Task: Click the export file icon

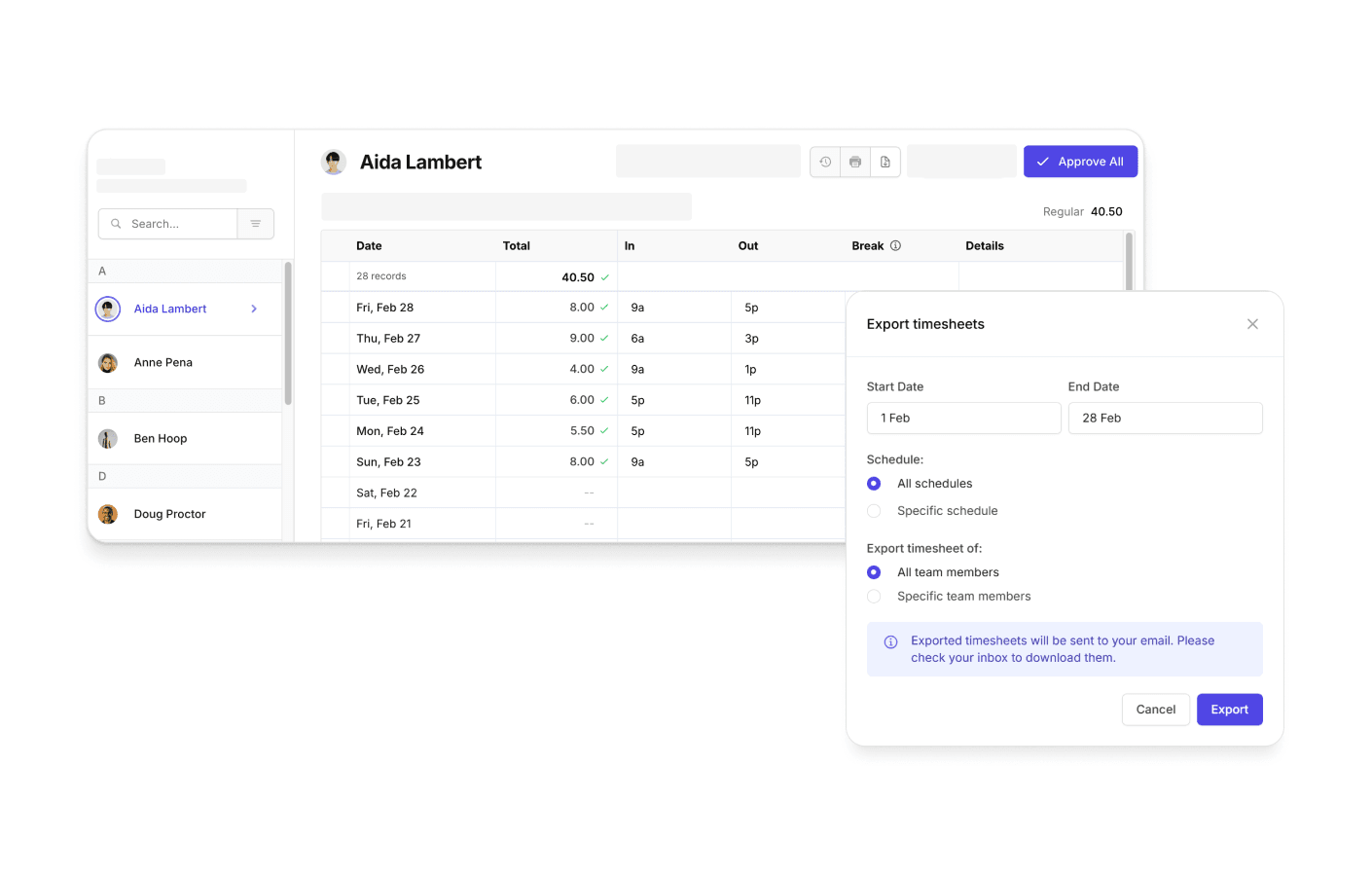Action: (x=885, y=162)
